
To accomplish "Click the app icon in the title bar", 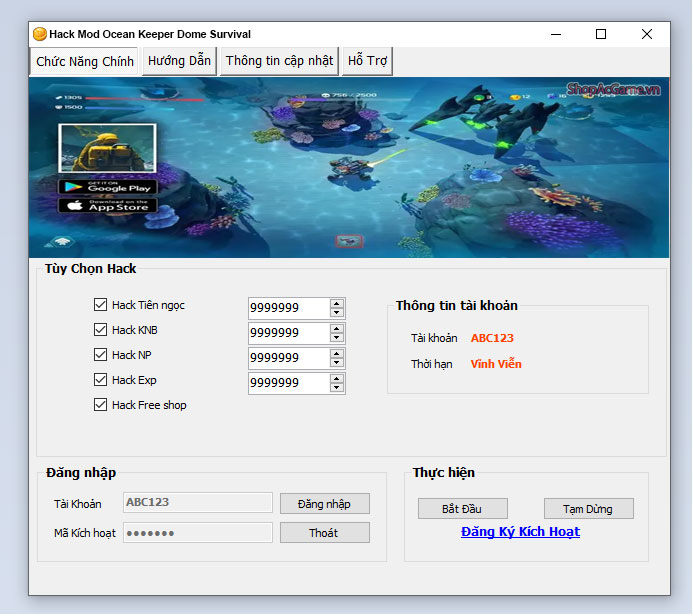I will click(40, 34).
